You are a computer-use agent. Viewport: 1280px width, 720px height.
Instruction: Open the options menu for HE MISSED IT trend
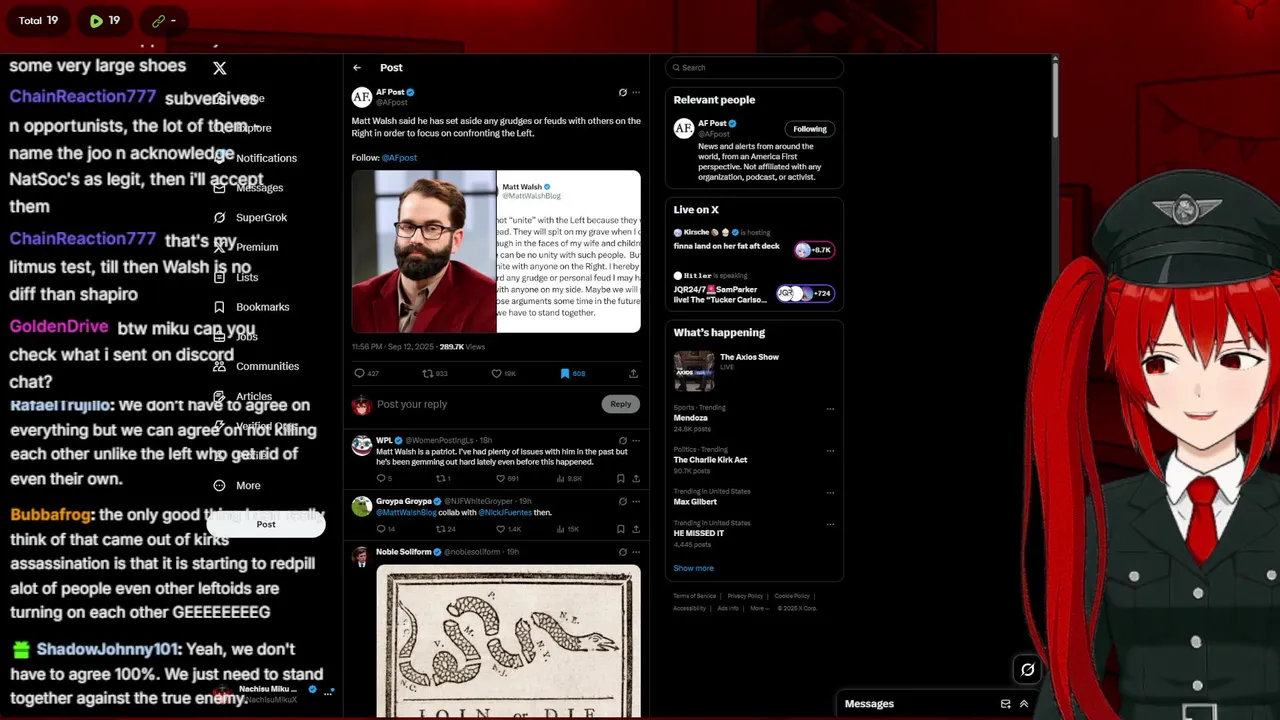pyautogui.click(x=830, y=524)
